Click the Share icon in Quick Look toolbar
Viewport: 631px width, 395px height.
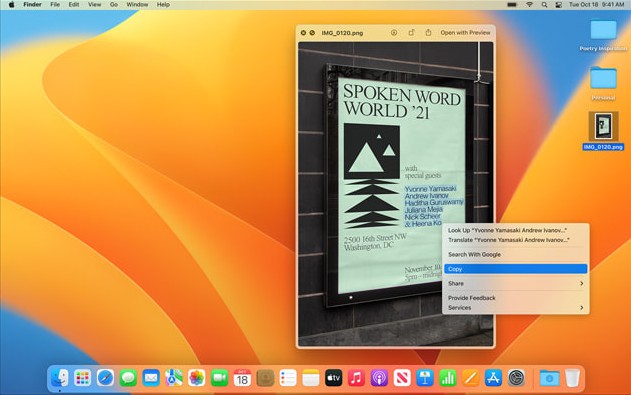[428, 33]
